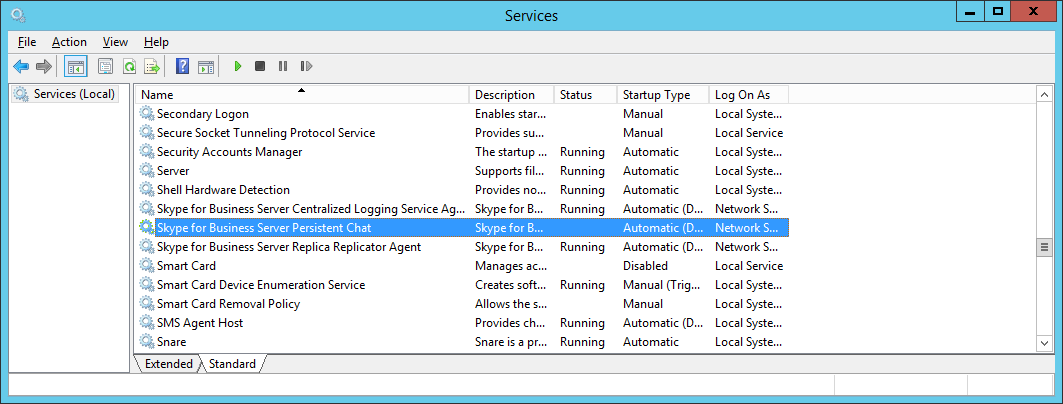Select the Smart Card Removal Policy service

228,304
